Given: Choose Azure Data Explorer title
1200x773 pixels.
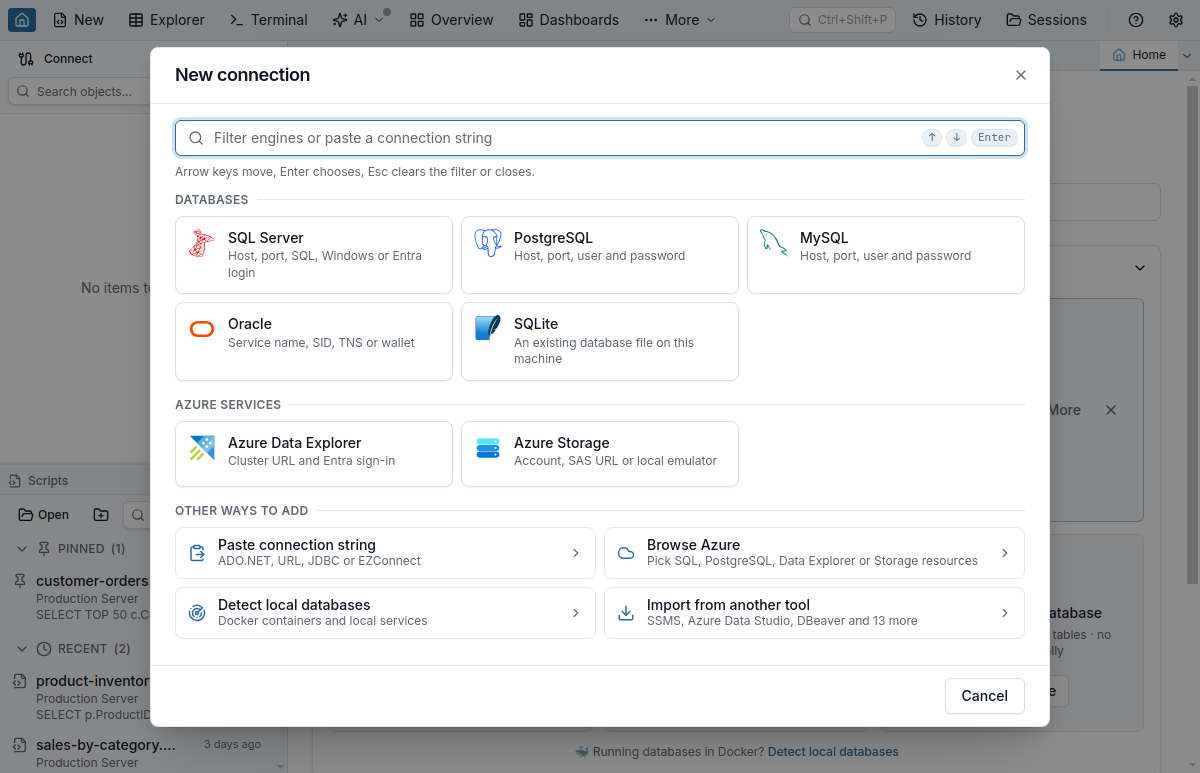Looking at the screenshot, I should (x=294, y=443).
